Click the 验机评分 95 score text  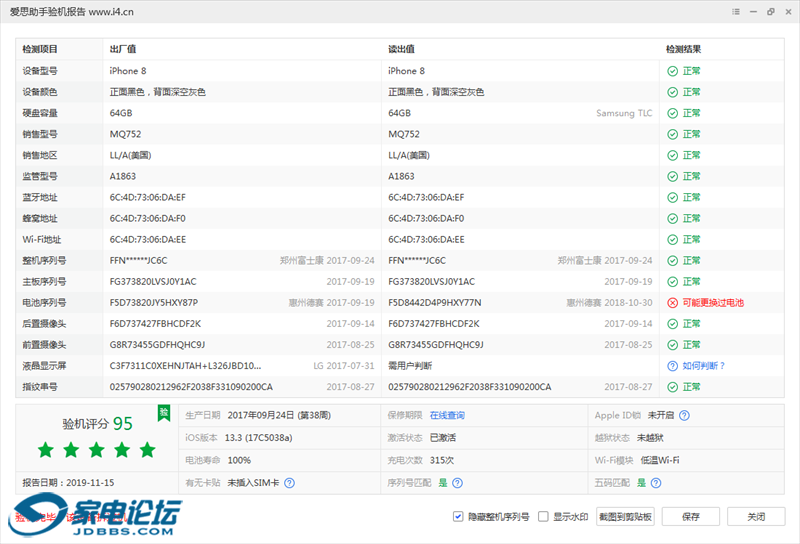(97, 424)
